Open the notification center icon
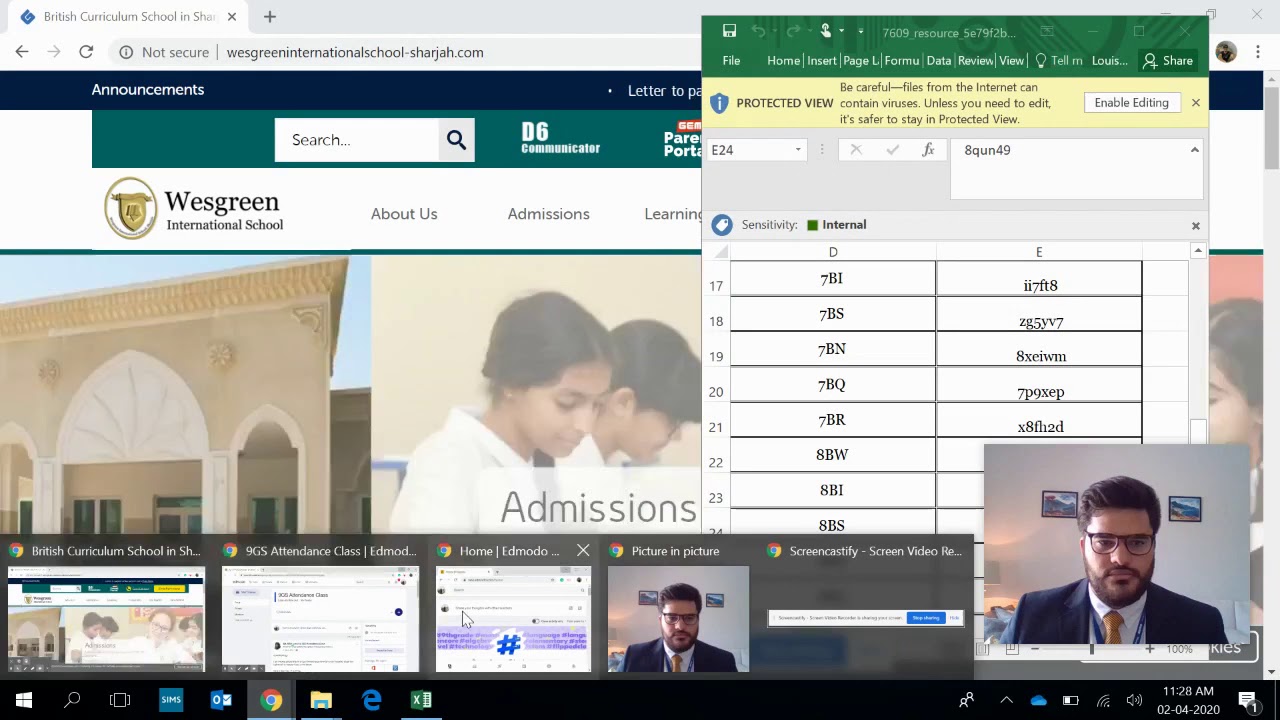Image resolution: width=1280 pixels, height=720 pixels. (1247, 700)
